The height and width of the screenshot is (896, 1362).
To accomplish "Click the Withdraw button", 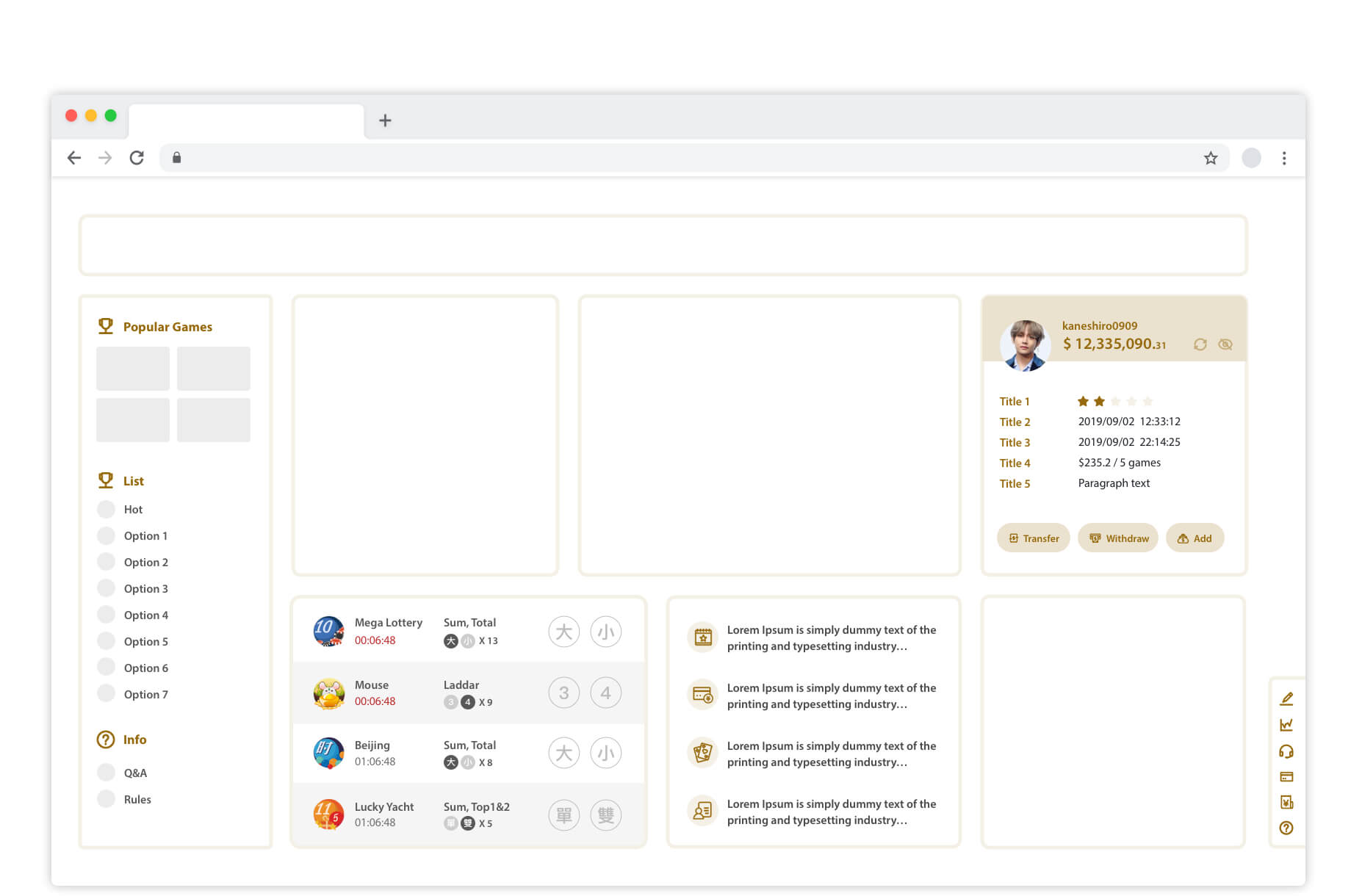I will coord(1118,538).
